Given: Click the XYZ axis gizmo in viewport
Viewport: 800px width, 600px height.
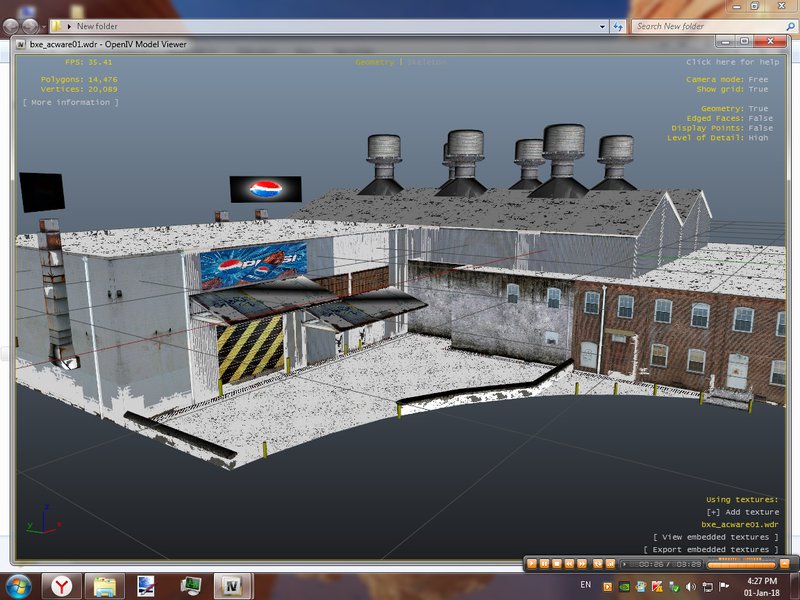Looking at the screenshot, I should (x=44, y=521).
